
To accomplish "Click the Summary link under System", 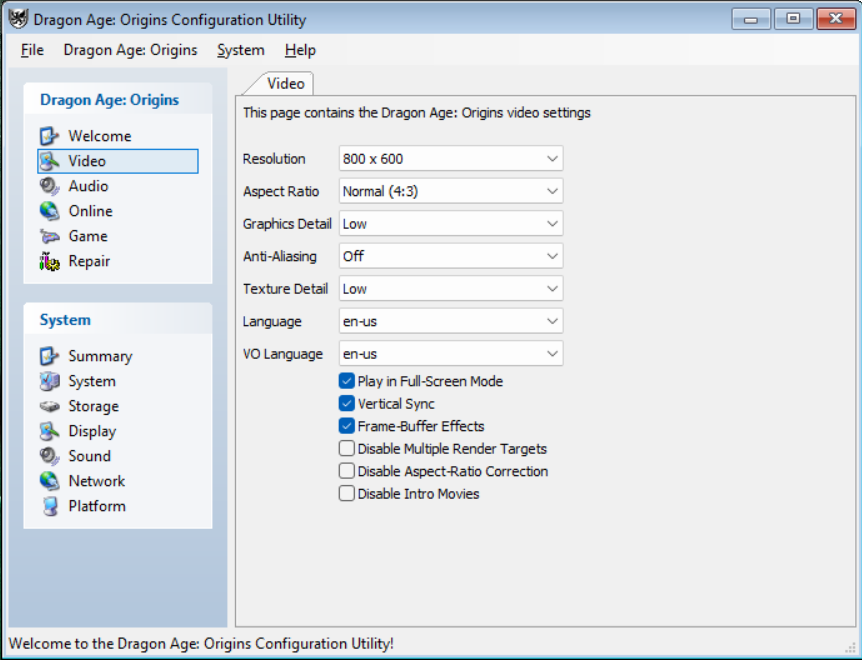I will pyautogui.click(x=100, y=356).
